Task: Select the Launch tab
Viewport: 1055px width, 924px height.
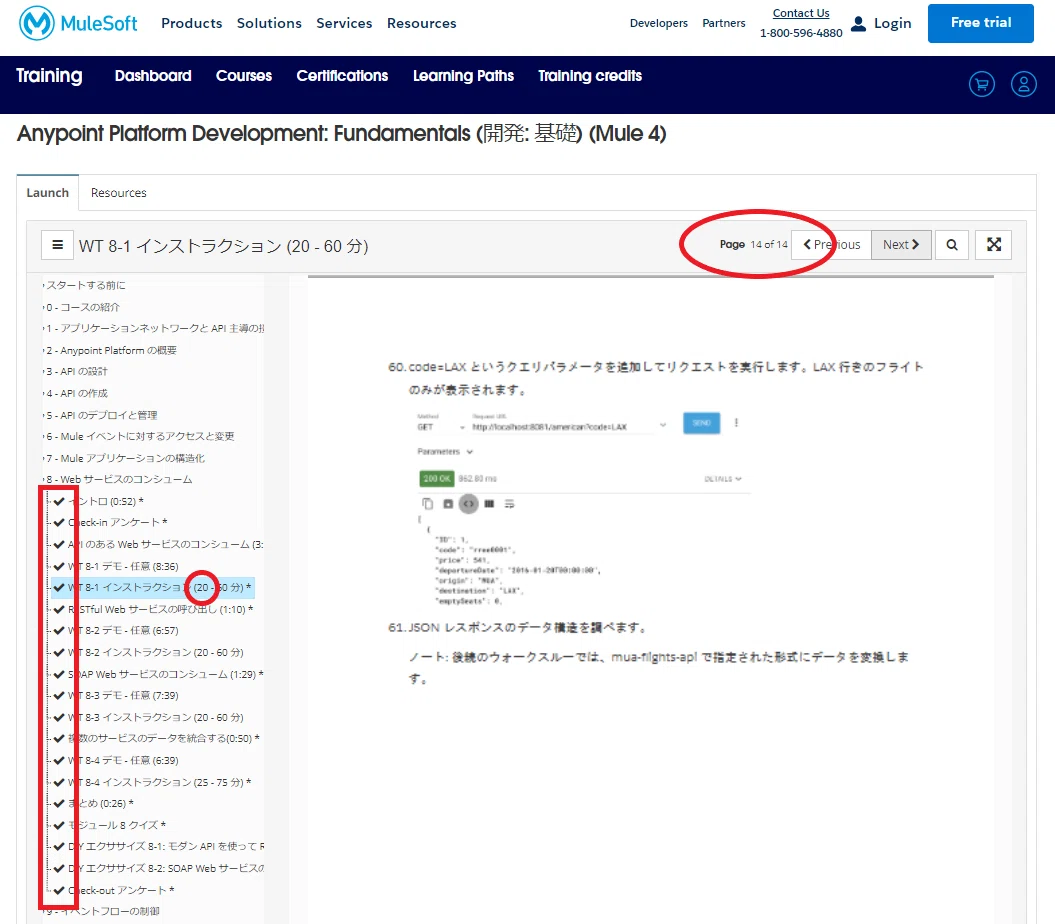Action: [47, 192]
